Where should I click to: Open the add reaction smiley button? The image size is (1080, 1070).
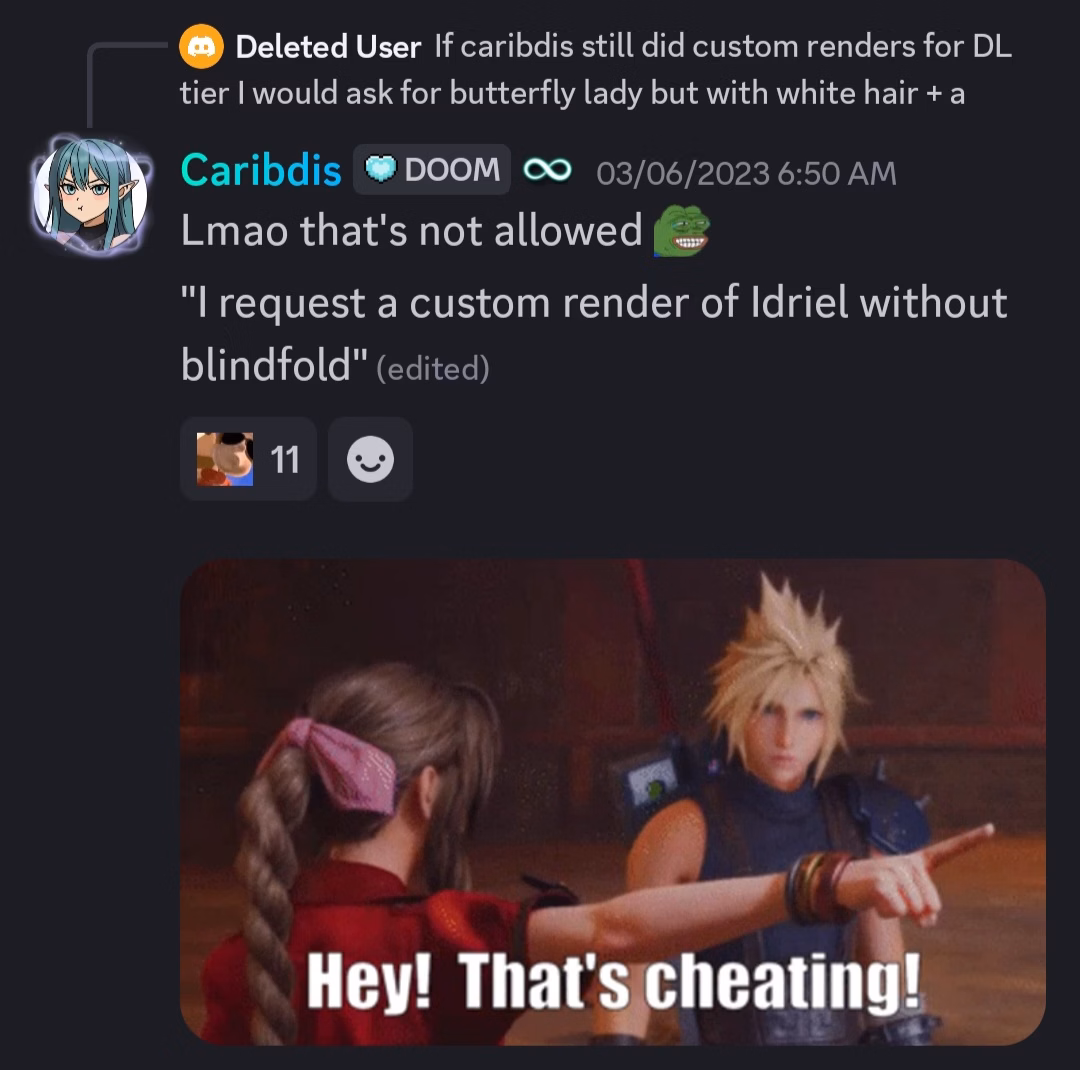coord(371,459)
